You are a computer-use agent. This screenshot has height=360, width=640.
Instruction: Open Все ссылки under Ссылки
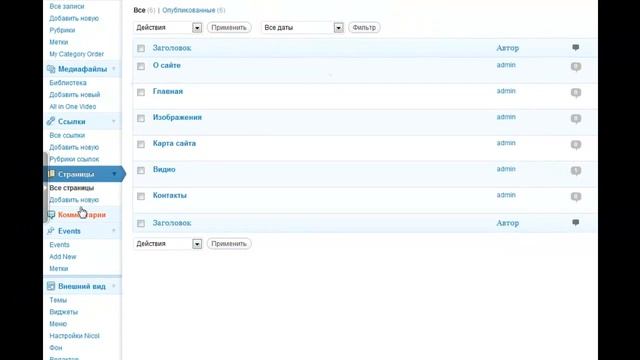(67, 136)
